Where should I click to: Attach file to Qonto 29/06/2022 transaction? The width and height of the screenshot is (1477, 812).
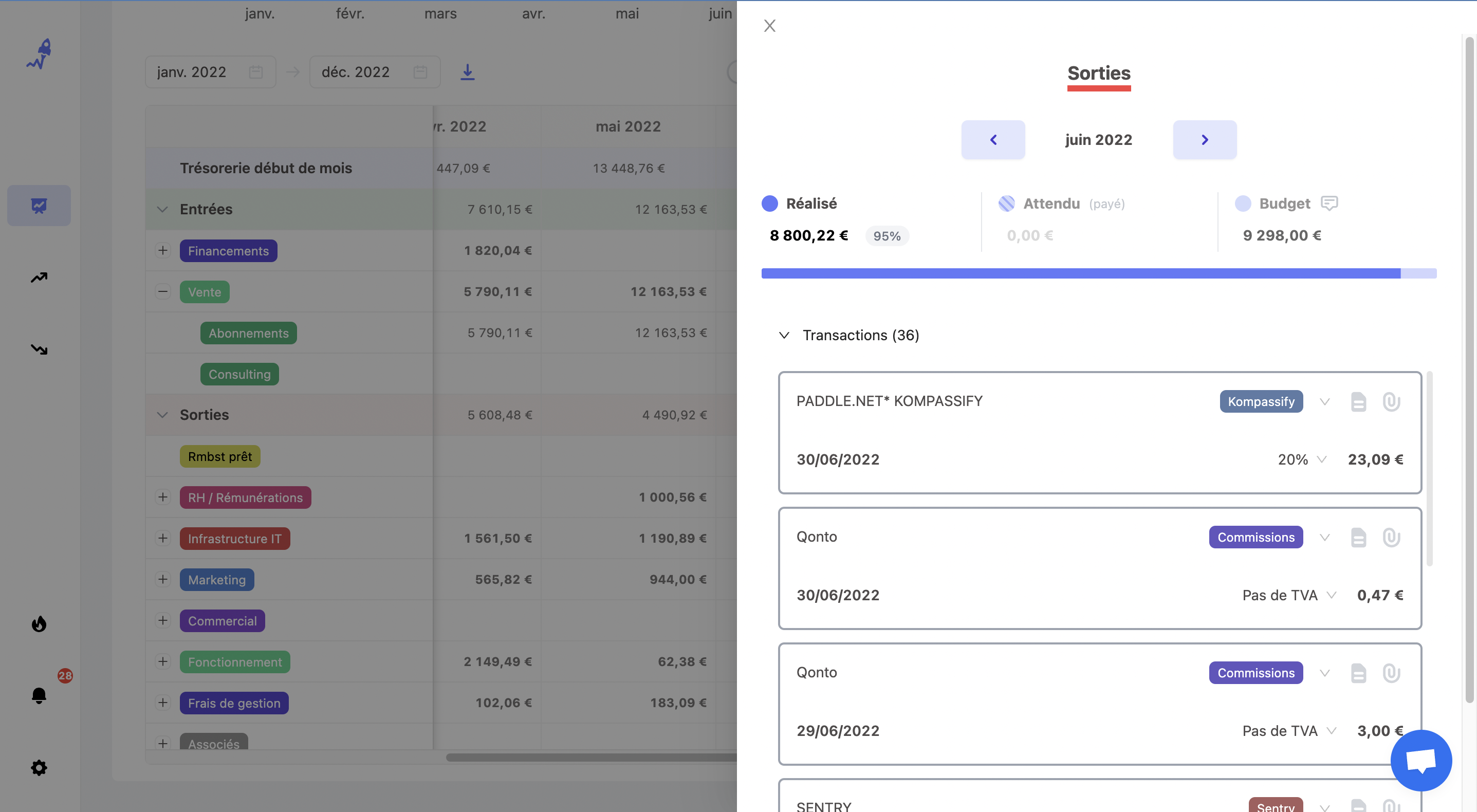click(1392, 673)
